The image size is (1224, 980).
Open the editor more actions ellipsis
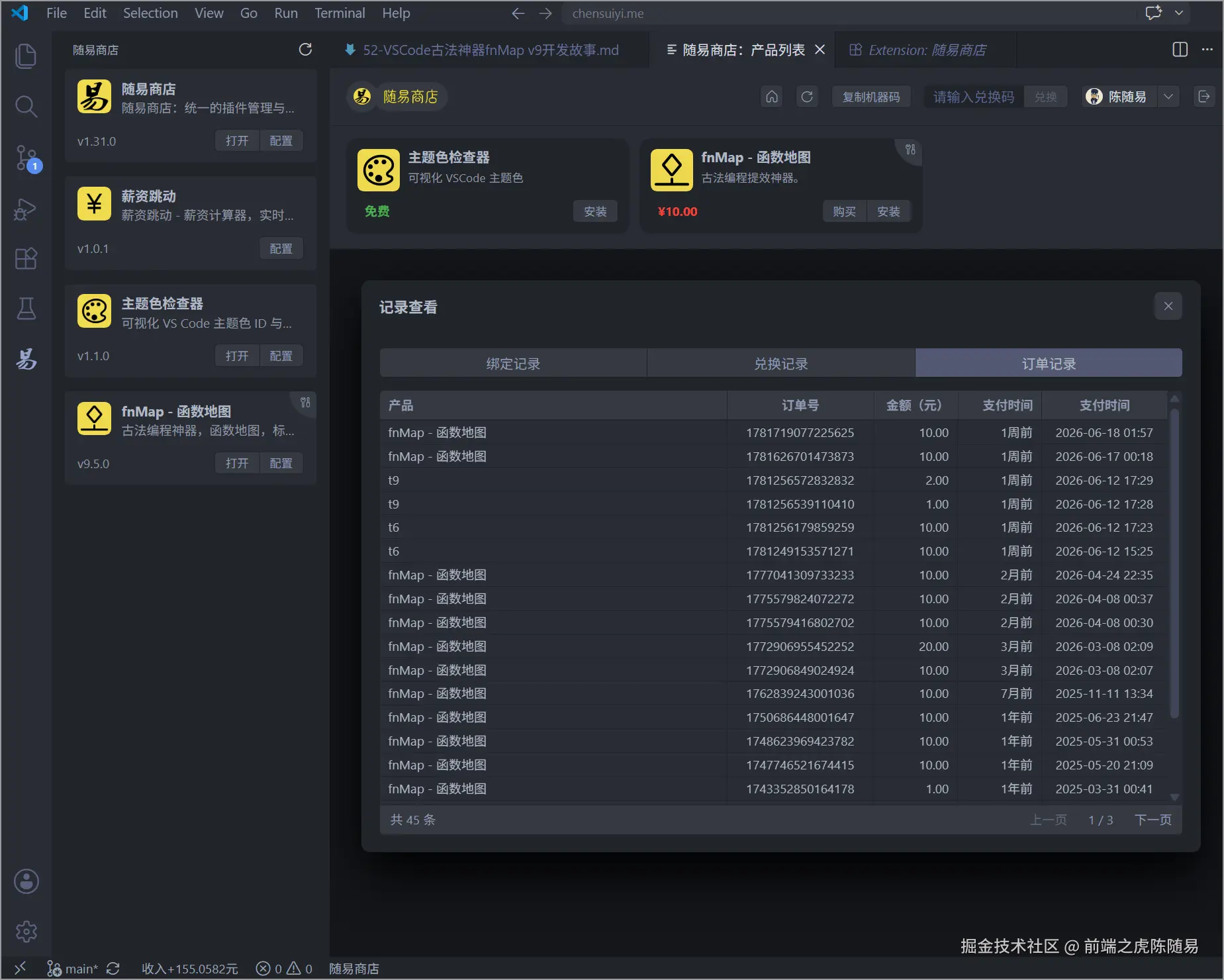[1207, 50]
